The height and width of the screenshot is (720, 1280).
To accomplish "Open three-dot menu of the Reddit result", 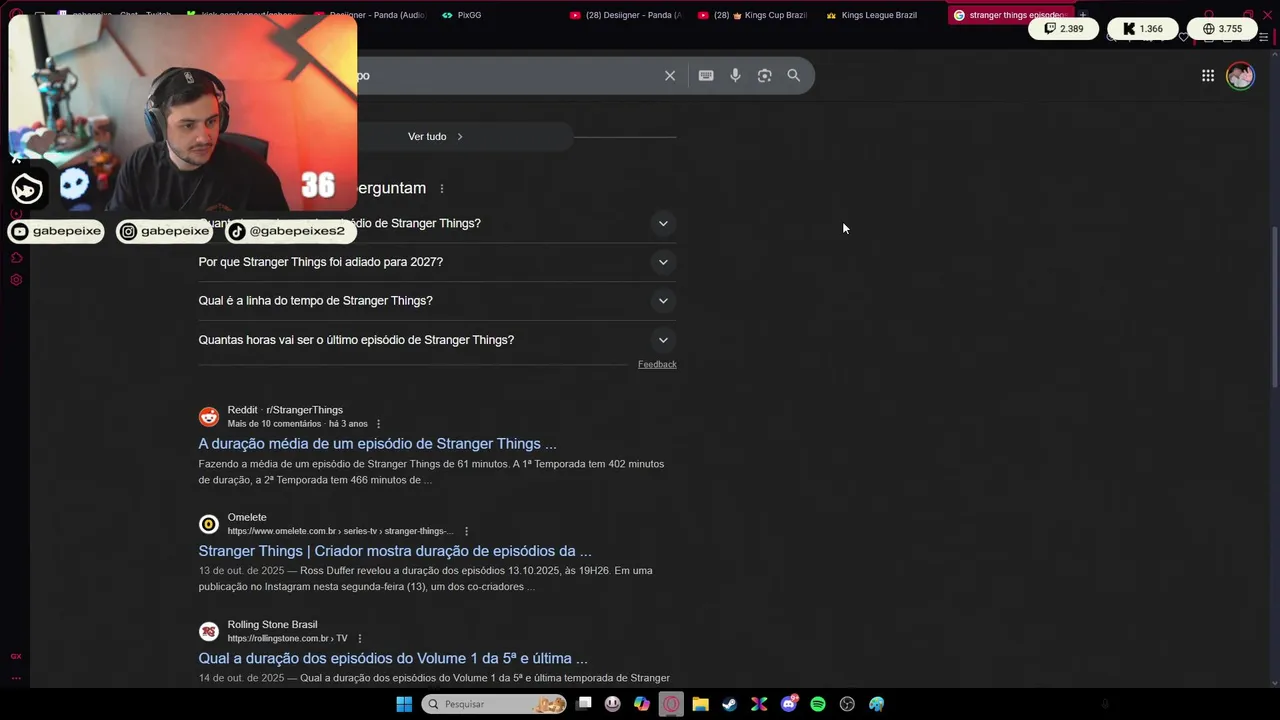I will [x=378, y=424].
